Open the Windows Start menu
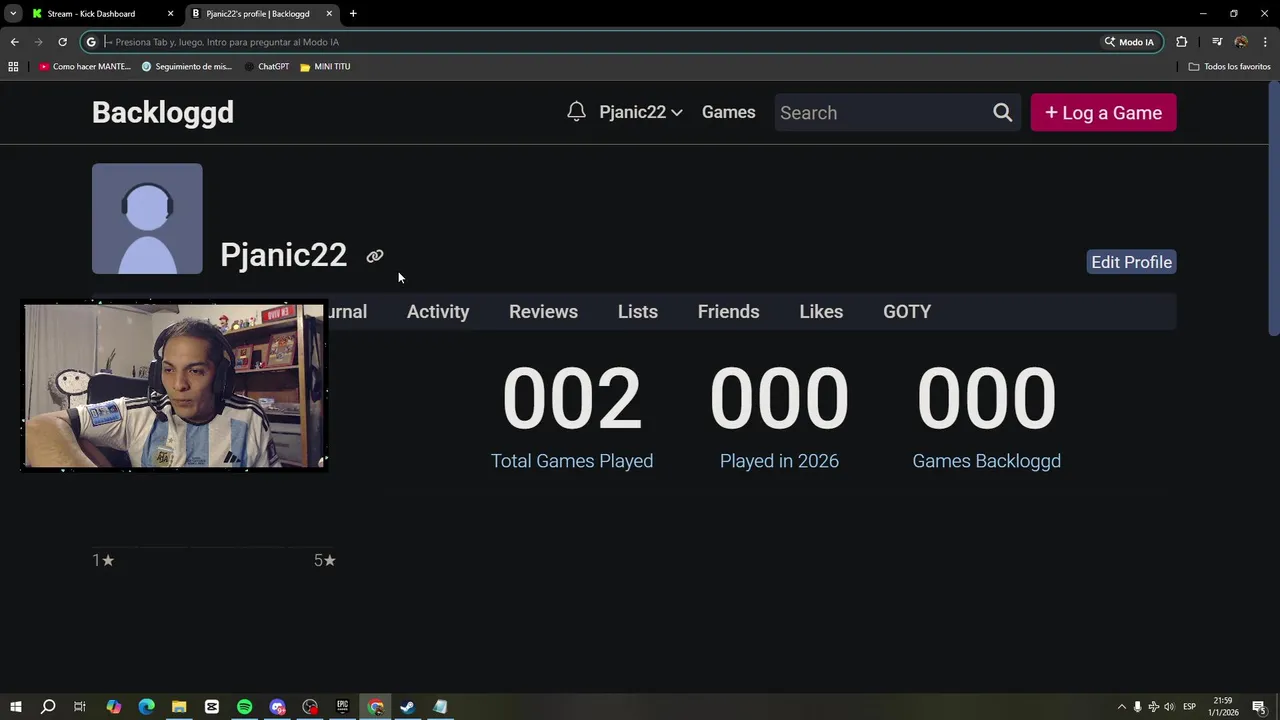 (16, 707)
